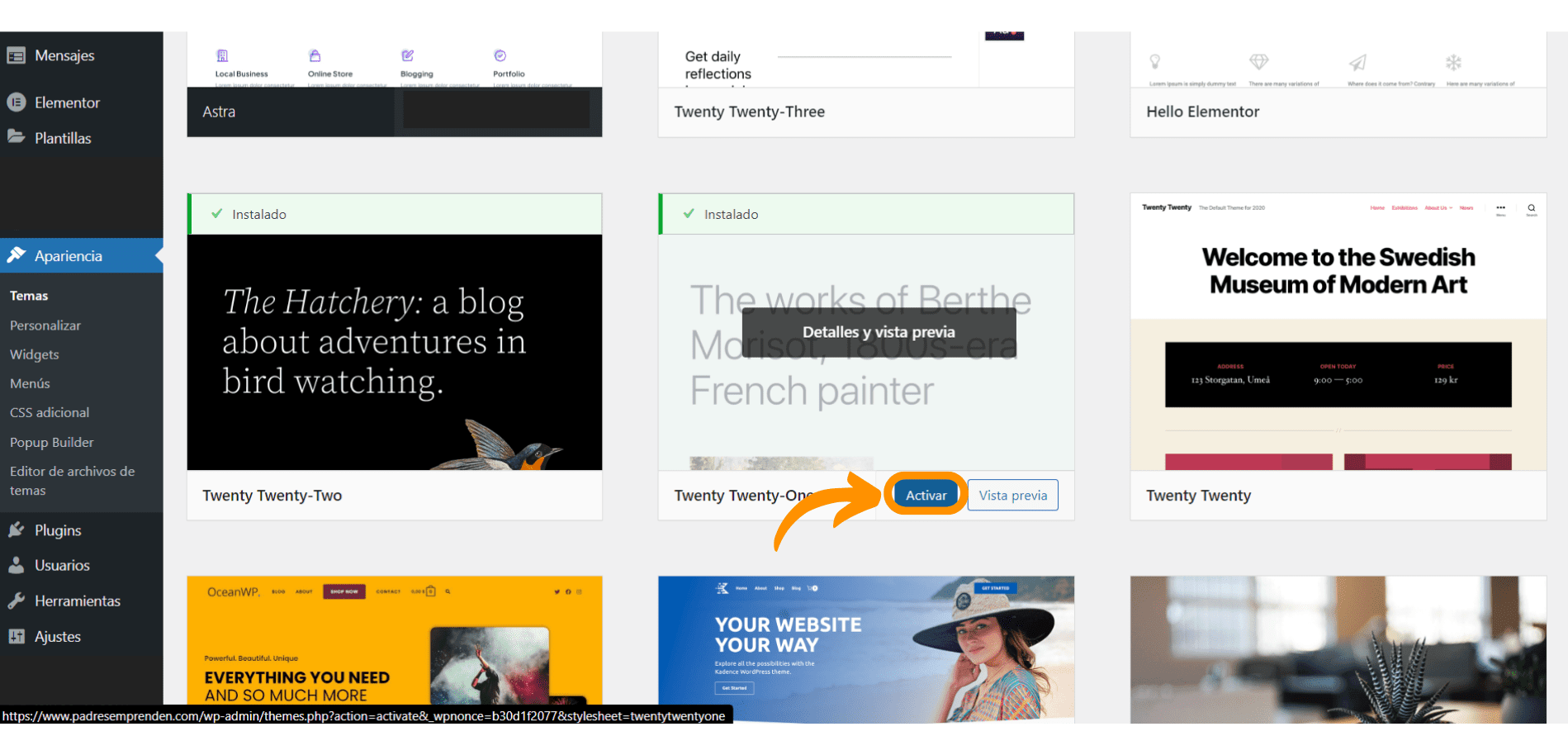Click the Elementor logo icon
Image resolution: width=1568 pixels, height=755 pixels.
tap(17, 102)
